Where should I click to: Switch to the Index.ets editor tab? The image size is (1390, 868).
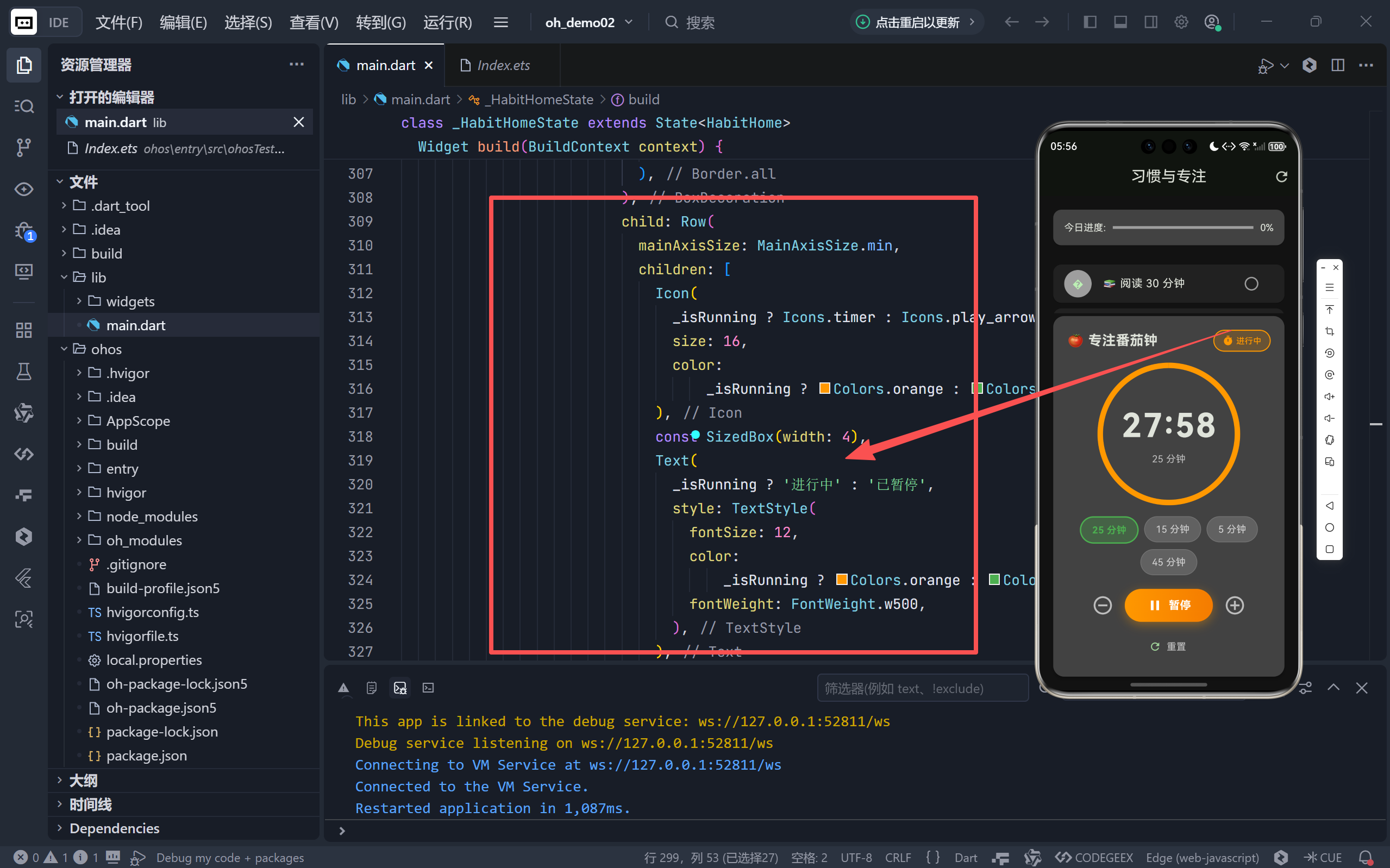(503, 65)
